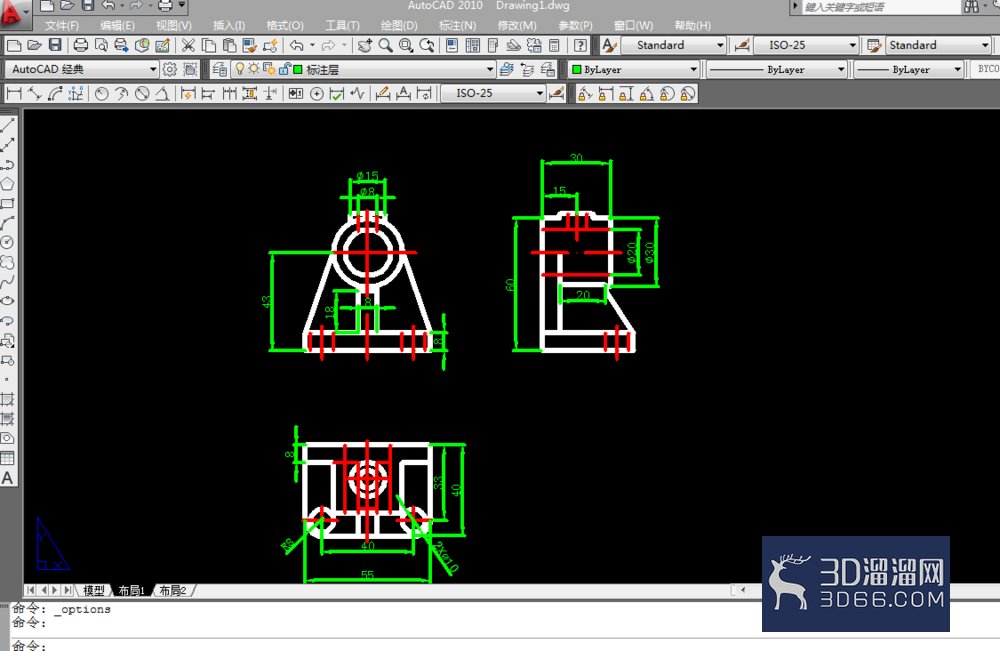The height and width of the screenshot is (651, 1000).
Task: Click the Tolerance dimension tool
Action: point(296,94)
